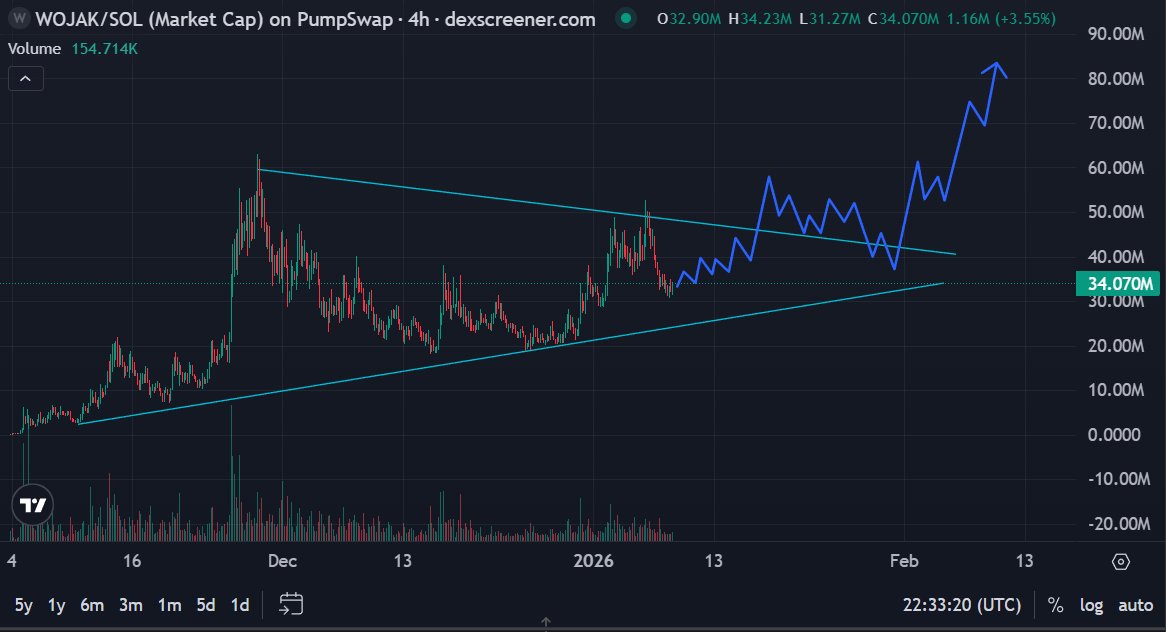The width and height of the screenshot is (1166, 632).
Task: Click the change value 1.16M (+3.55%)
Action: click(1001, 19)
